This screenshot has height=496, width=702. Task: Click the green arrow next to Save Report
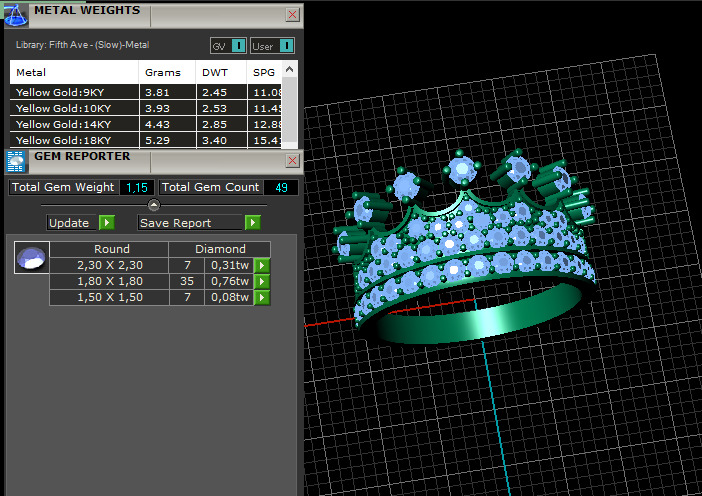[x=253, y=222]
